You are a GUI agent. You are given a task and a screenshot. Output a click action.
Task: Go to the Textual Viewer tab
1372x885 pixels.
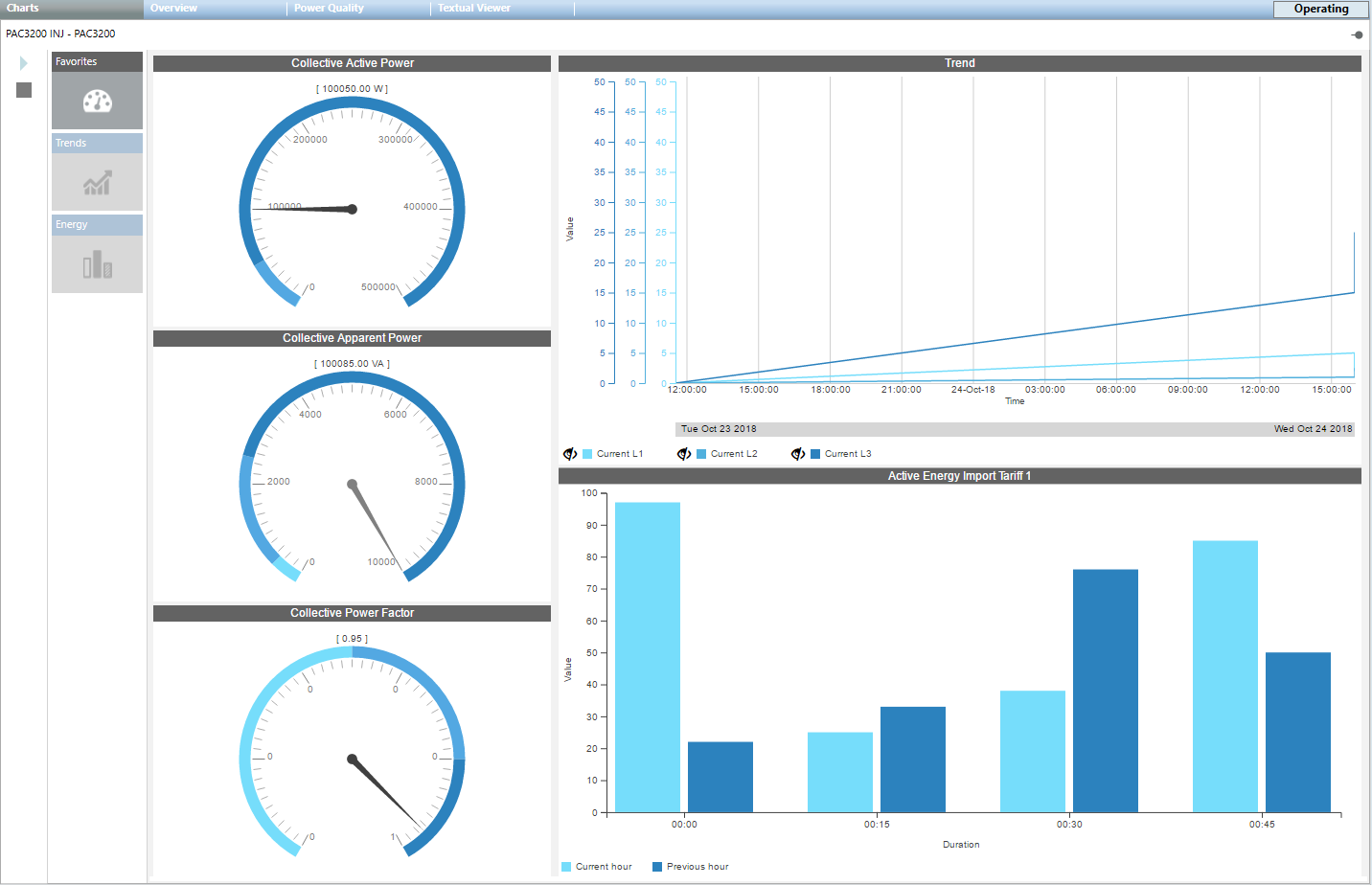474,9
